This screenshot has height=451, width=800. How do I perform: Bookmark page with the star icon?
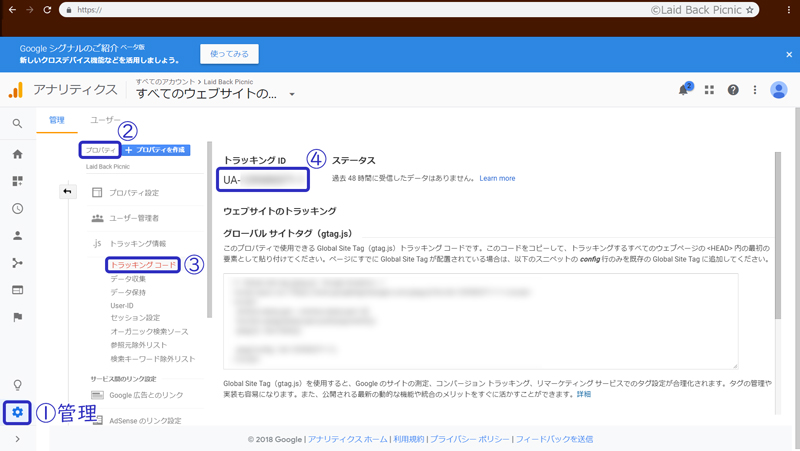point(749,10)
